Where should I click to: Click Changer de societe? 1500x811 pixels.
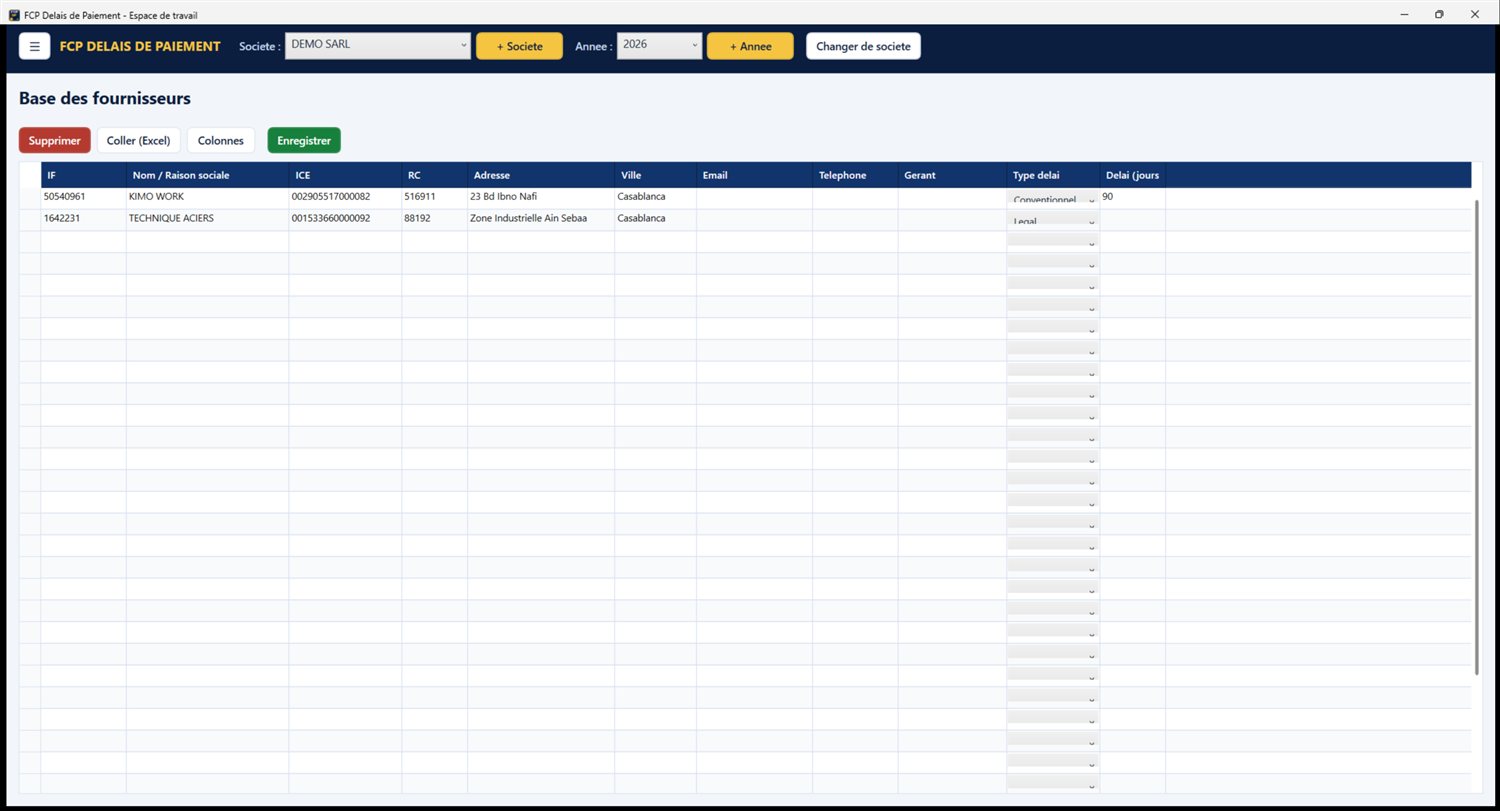pos(863,46)
